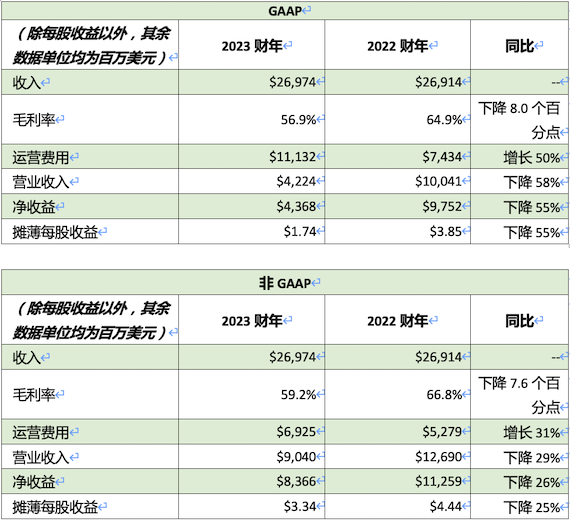This screenshot has width=570, height=521.
Task: Select the 下降 25% cell
Action: coord(519,506)
